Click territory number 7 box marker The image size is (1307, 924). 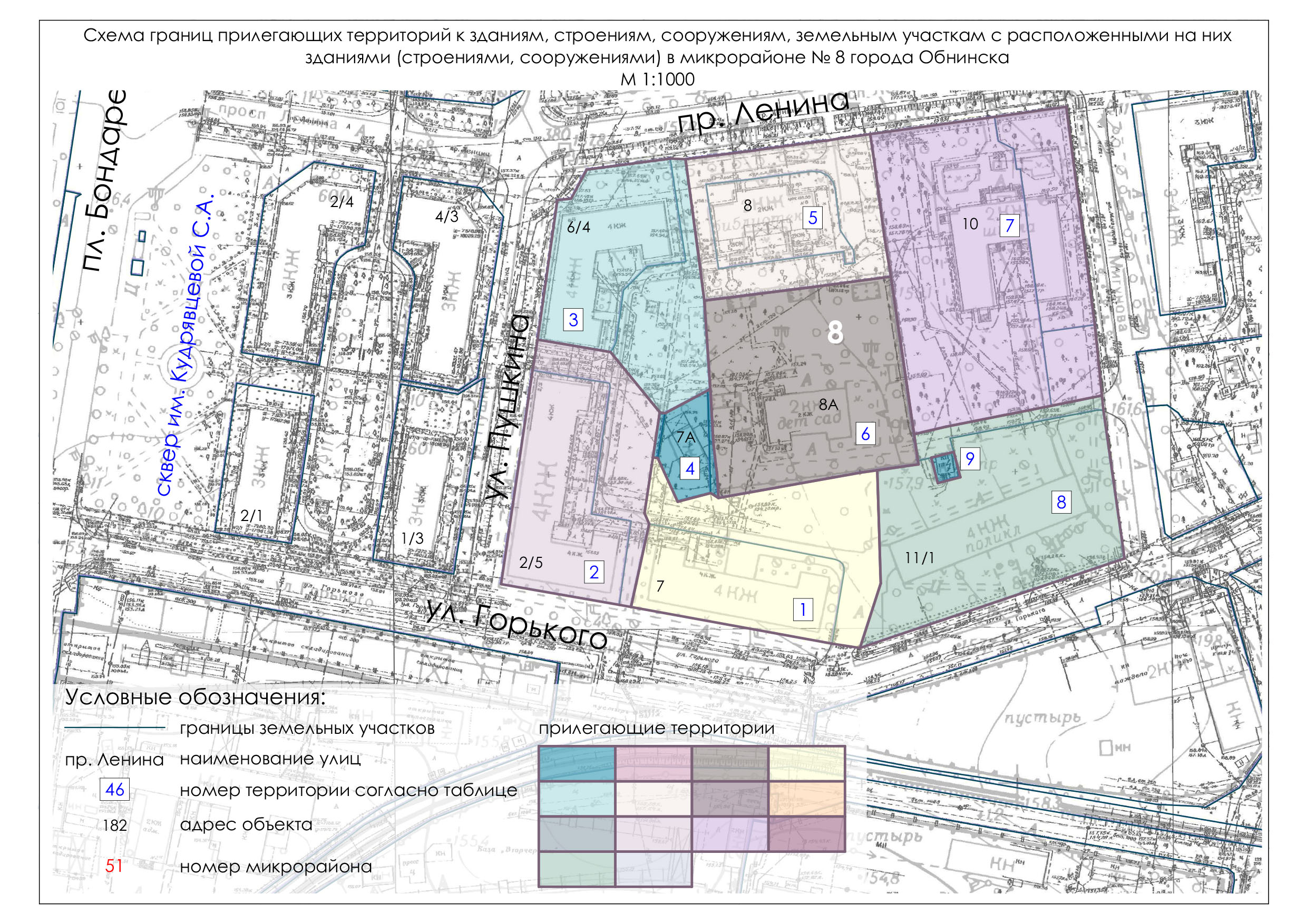(1009, 225)
